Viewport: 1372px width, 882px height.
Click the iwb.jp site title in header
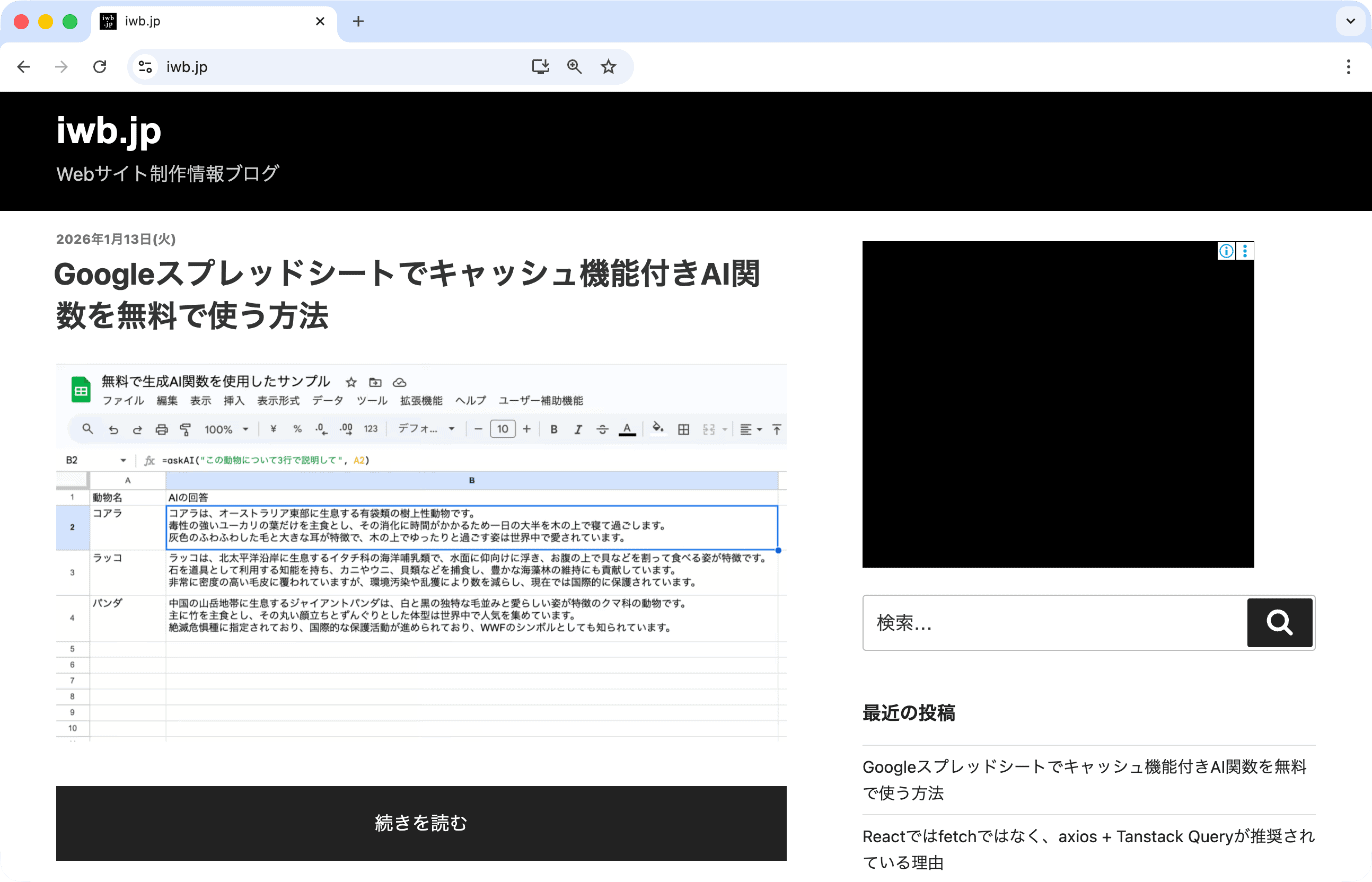pyautogui.click(x=108, y=131)
